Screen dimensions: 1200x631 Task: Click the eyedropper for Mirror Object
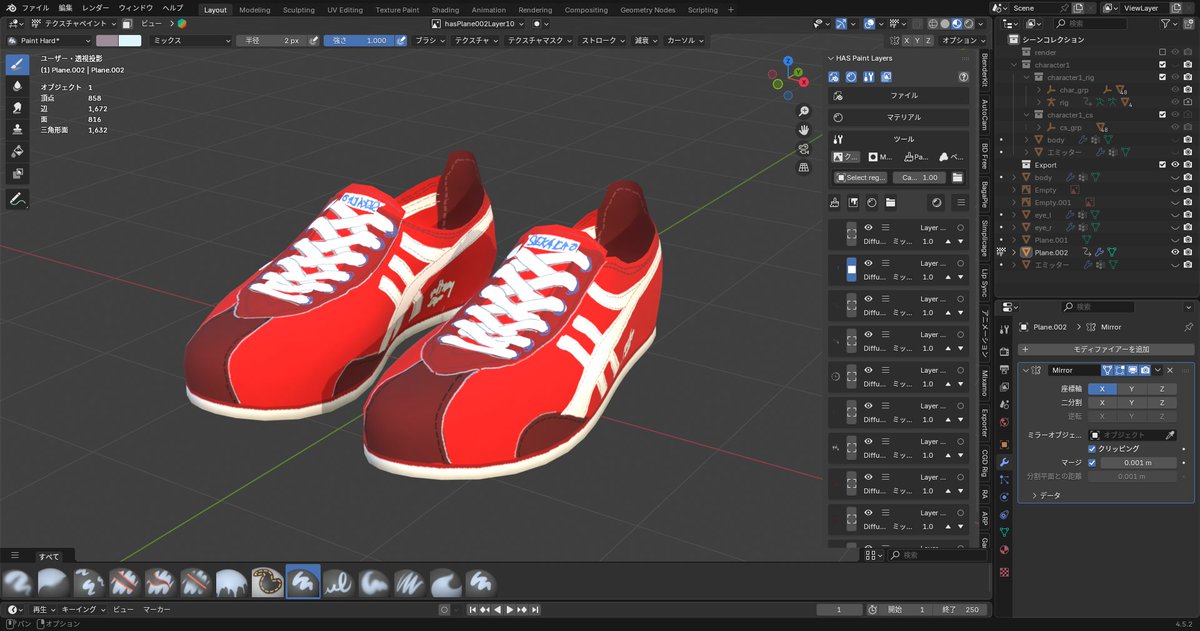(1171, 435)
